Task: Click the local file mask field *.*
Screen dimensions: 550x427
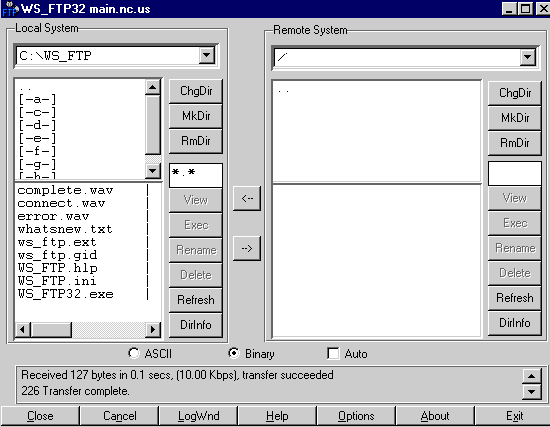Action: tap(196, 174)
